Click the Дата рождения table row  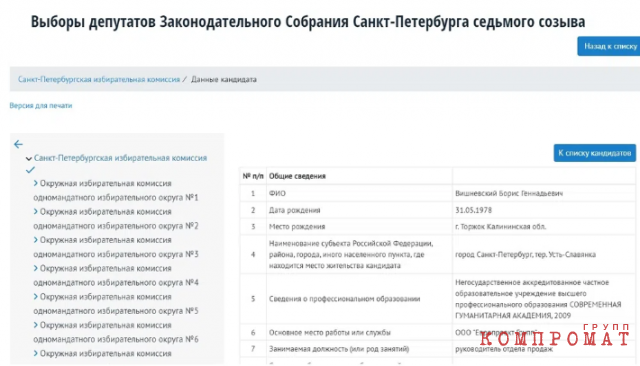coord(437,210)
